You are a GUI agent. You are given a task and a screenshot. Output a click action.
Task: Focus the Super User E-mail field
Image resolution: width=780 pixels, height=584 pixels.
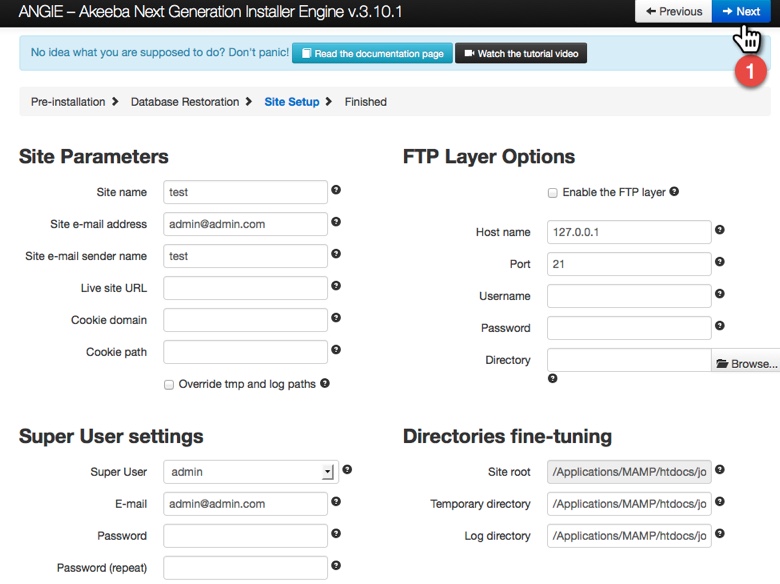pyautogui.click(x=245, y=503)
